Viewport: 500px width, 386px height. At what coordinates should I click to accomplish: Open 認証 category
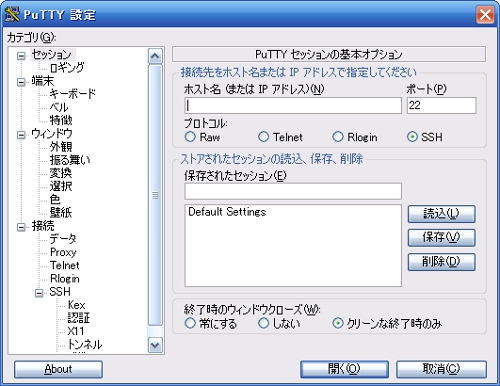[x=79, y=318]
